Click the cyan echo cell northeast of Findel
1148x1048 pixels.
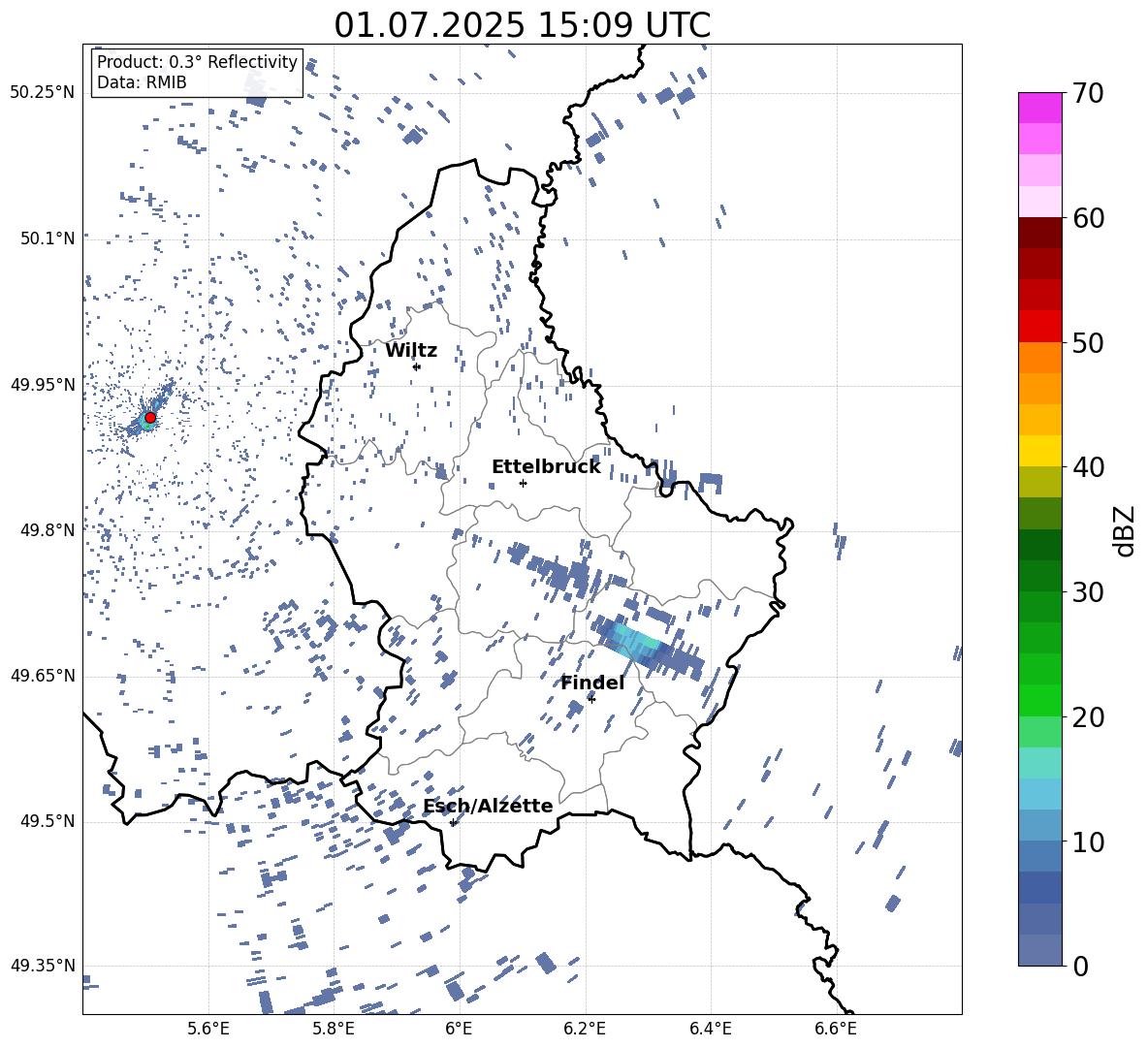[x=635, y=641]
